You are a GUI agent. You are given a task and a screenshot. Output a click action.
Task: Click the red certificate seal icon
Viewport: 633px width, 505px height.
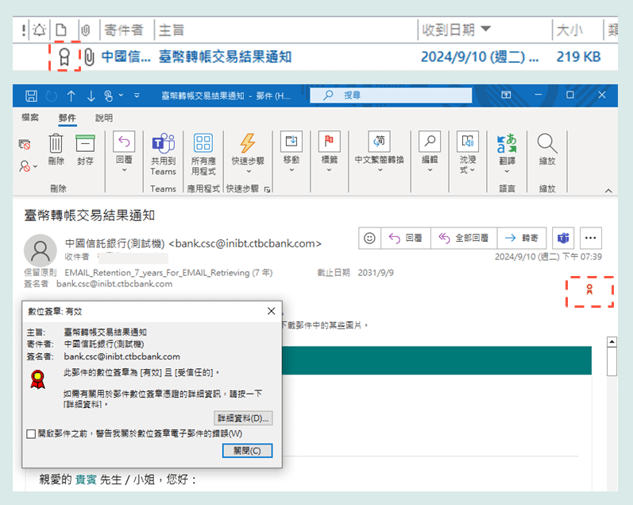tap(38, 379)
